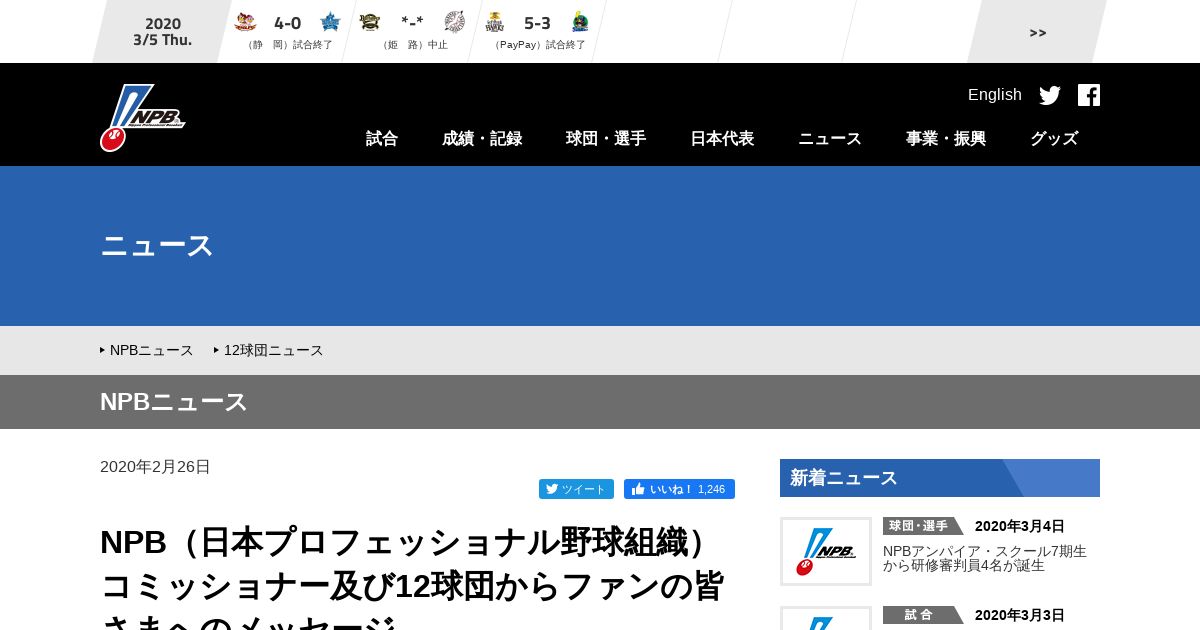Screen dimensions: 1200x630
Task: Click the ニュース title in blue banner
Action: (157, 246)
